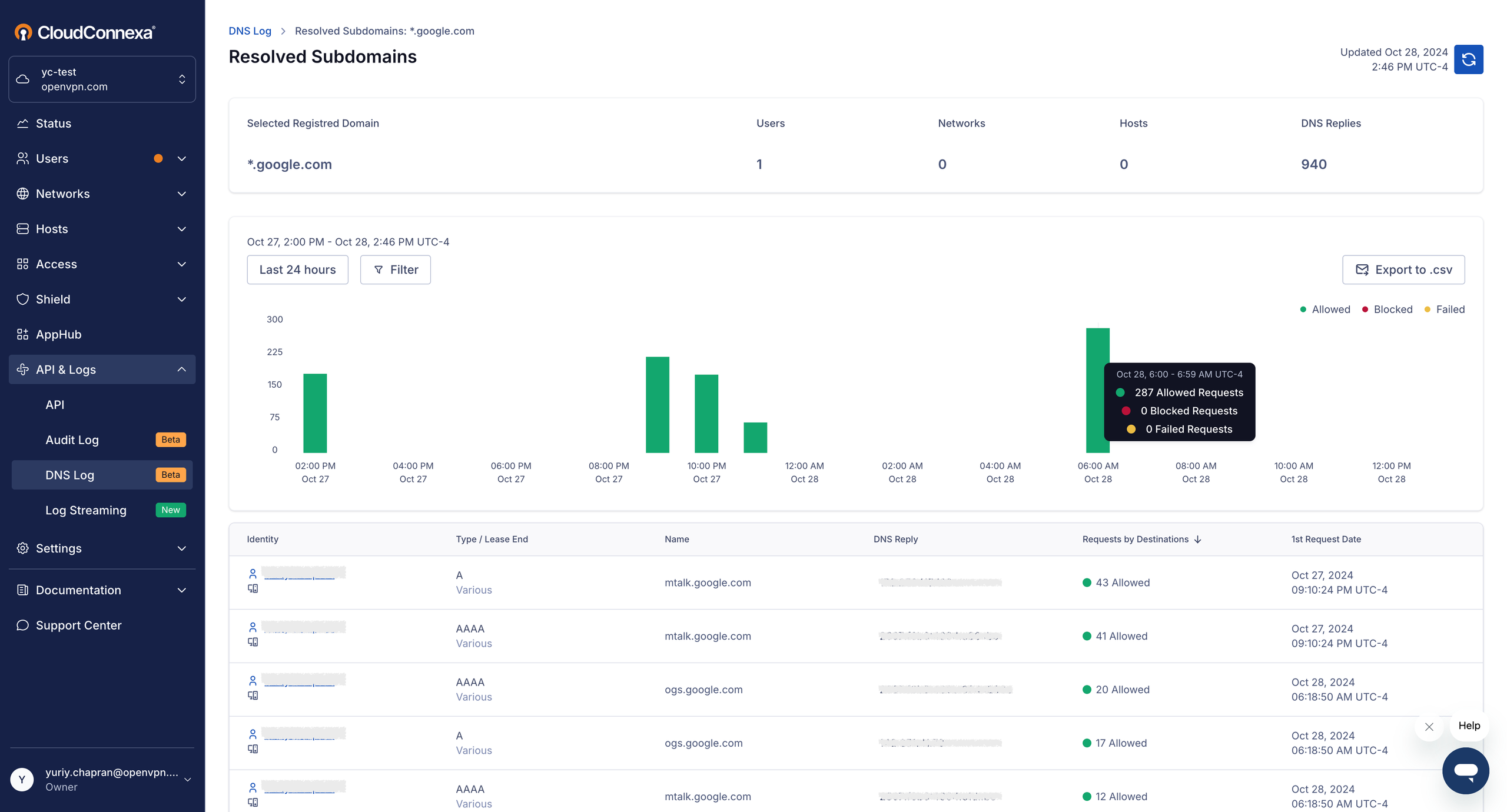This screenshot has width=1507, height=812.
Task: Click the Settings gear icon
Action: pyautogui.click(x=22, y=548)
